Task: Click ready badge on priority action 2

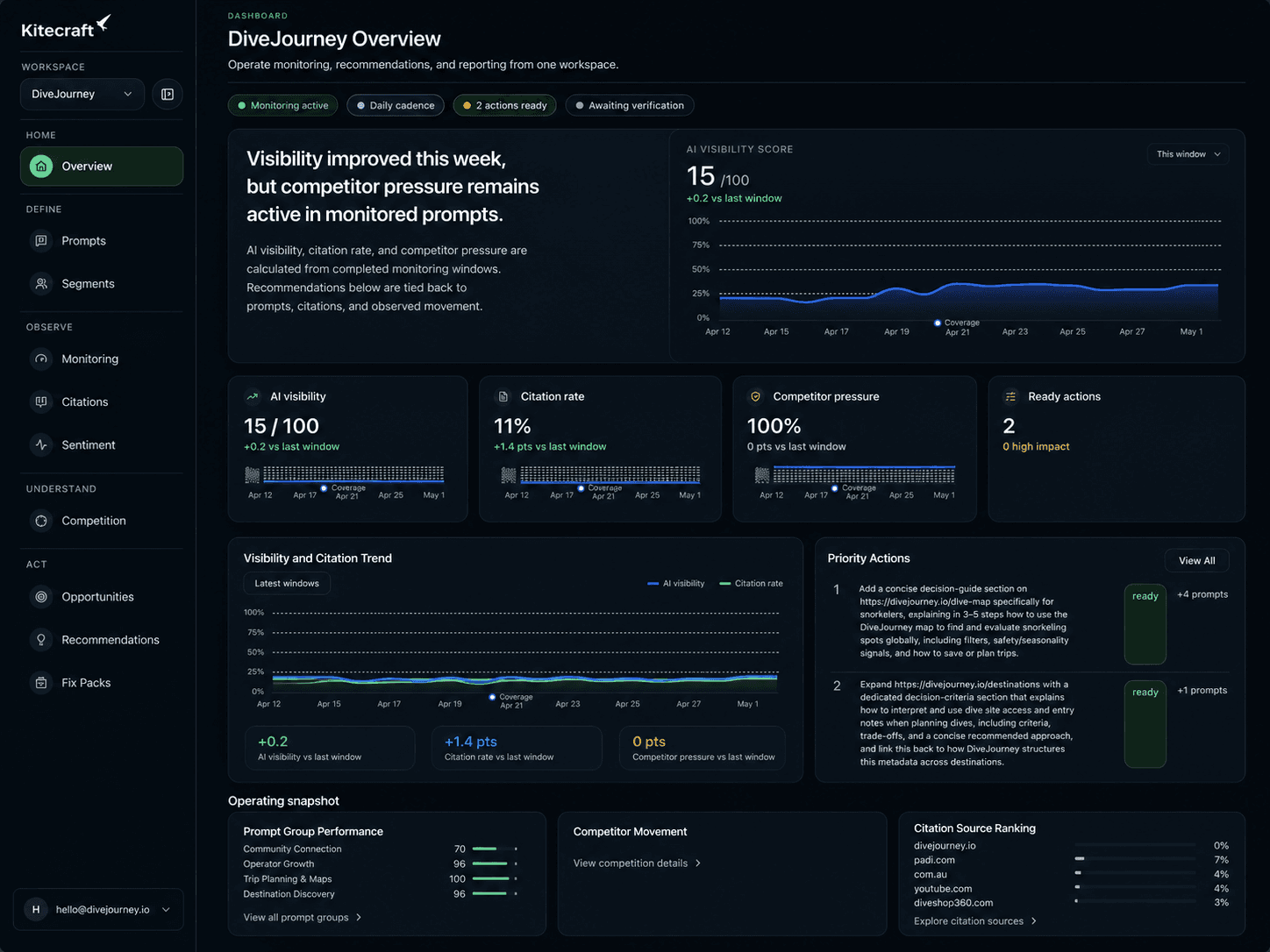Action: point(1145,724)
